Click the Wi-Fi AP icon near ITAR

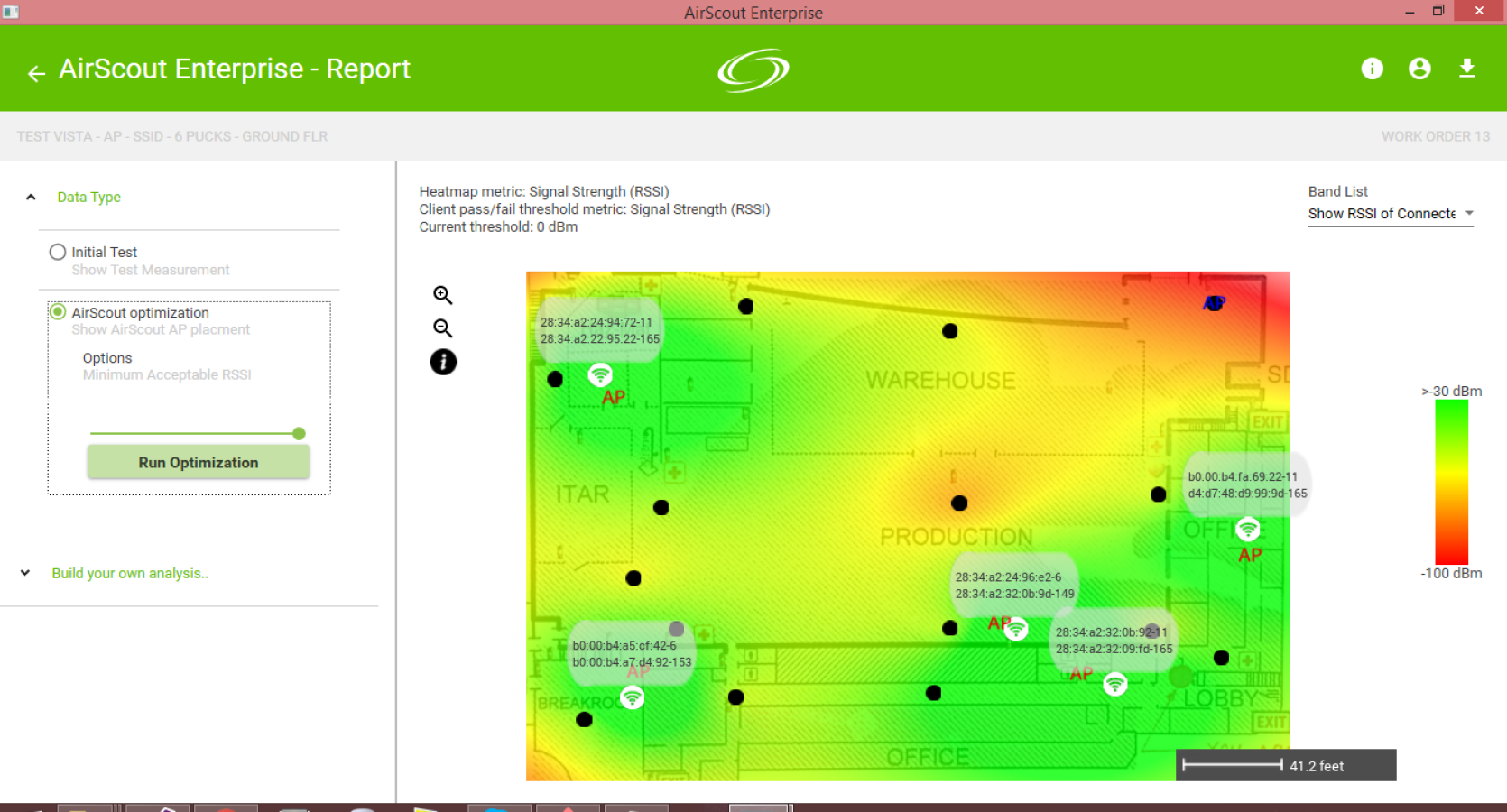600,374
